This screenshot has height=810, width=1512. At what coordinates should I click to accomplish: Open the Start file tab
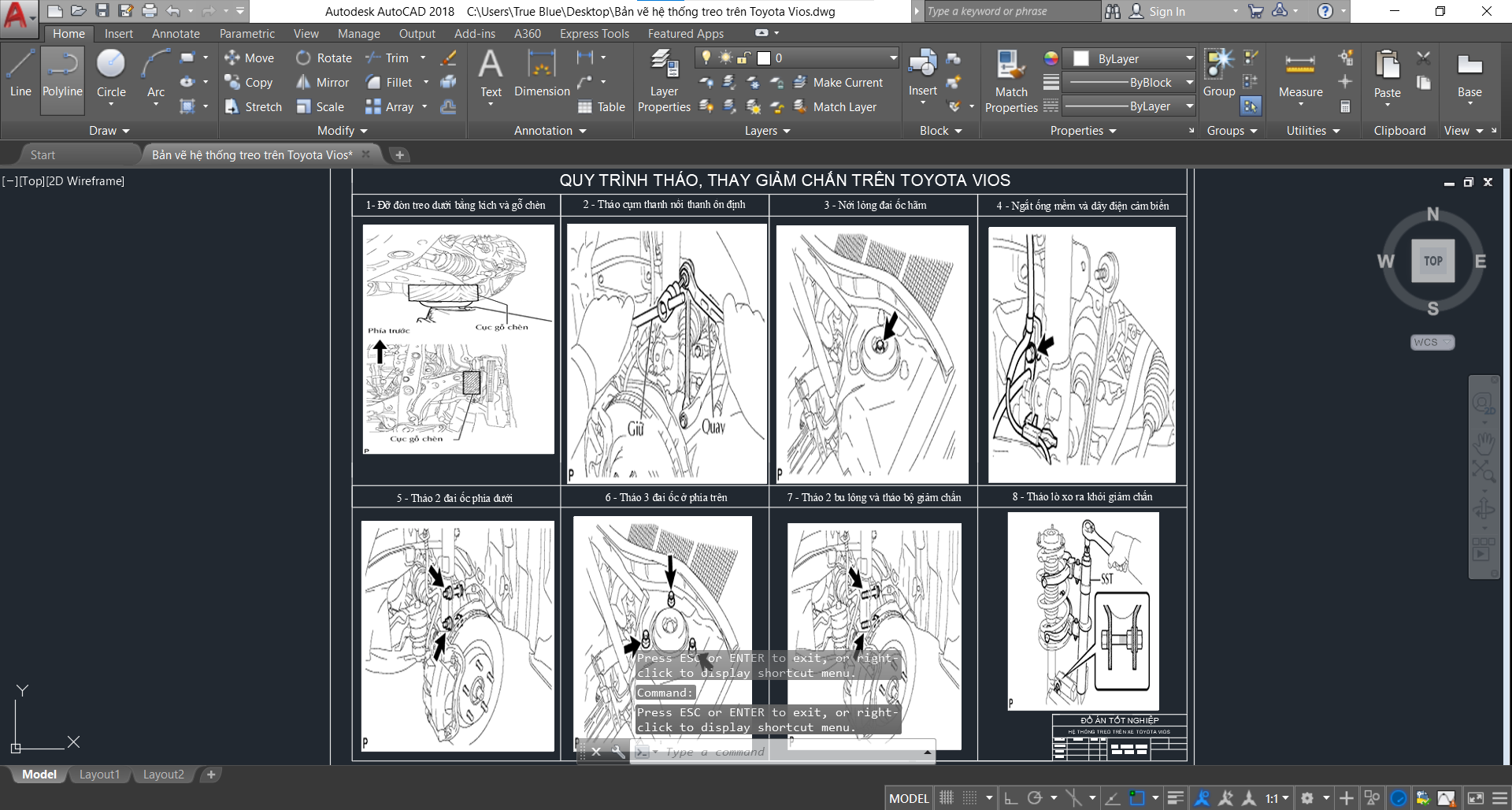point(43,155)
